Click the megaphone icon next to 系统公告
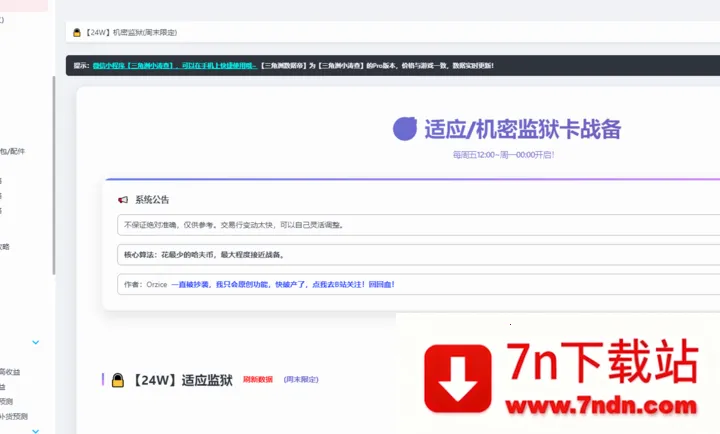The width and height of the screenshot is (720, 434). click(123, 199)
